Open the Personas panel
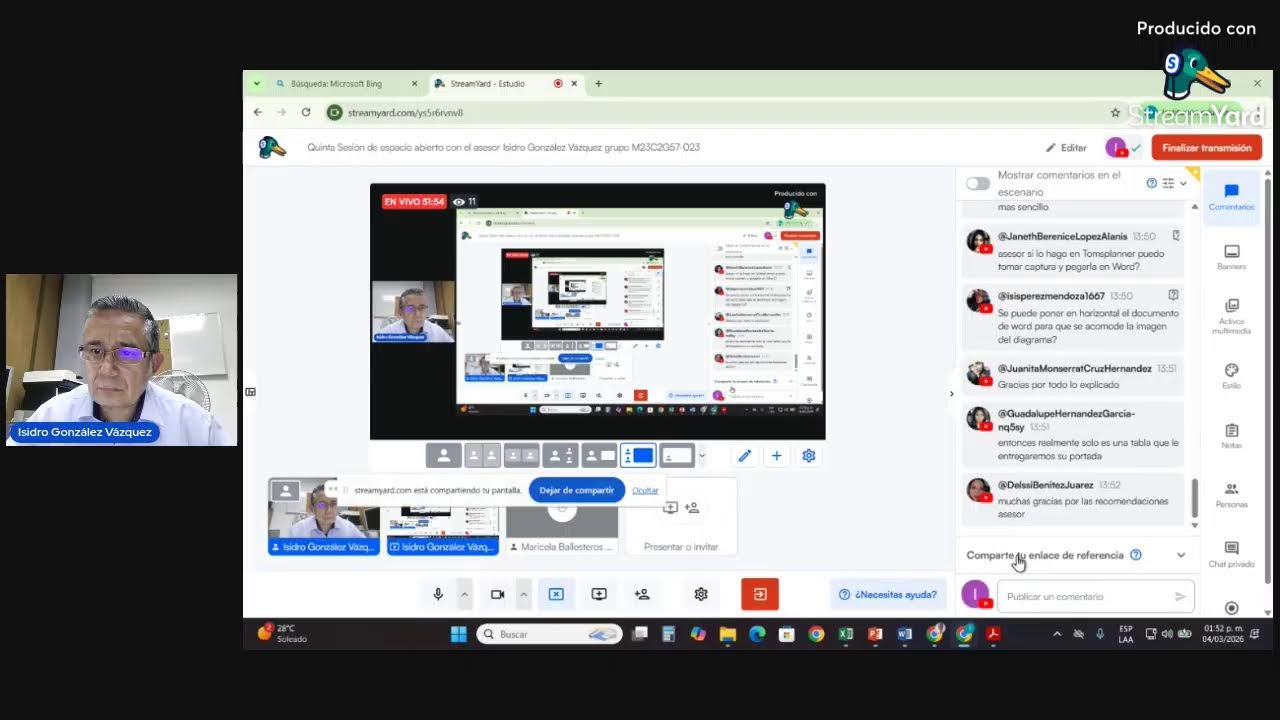The height and width of the screenshot is (720, 1280). (1231, 495)
